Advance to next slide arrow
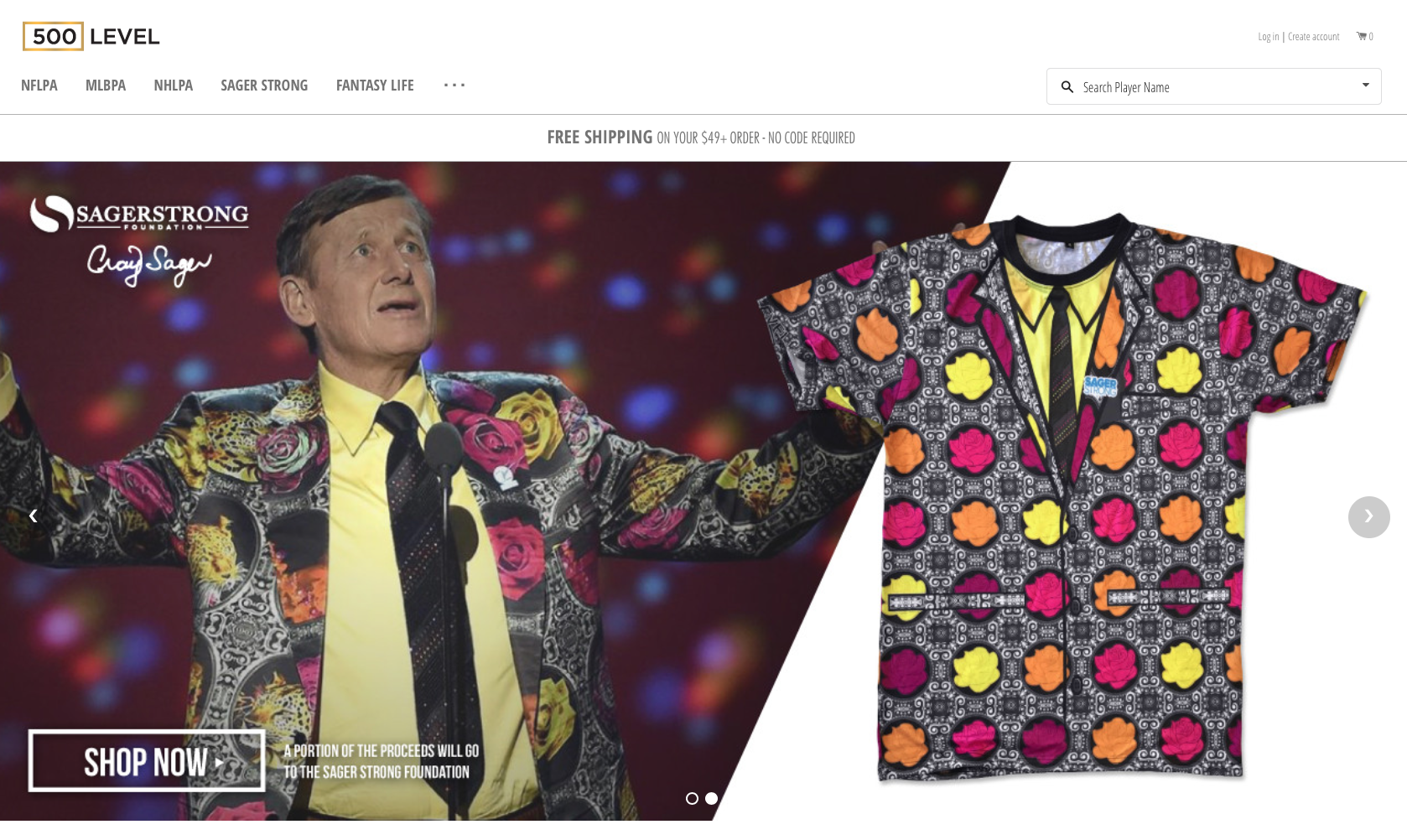This screenshot has width=1407, height=840. (x=1368, y=517)
